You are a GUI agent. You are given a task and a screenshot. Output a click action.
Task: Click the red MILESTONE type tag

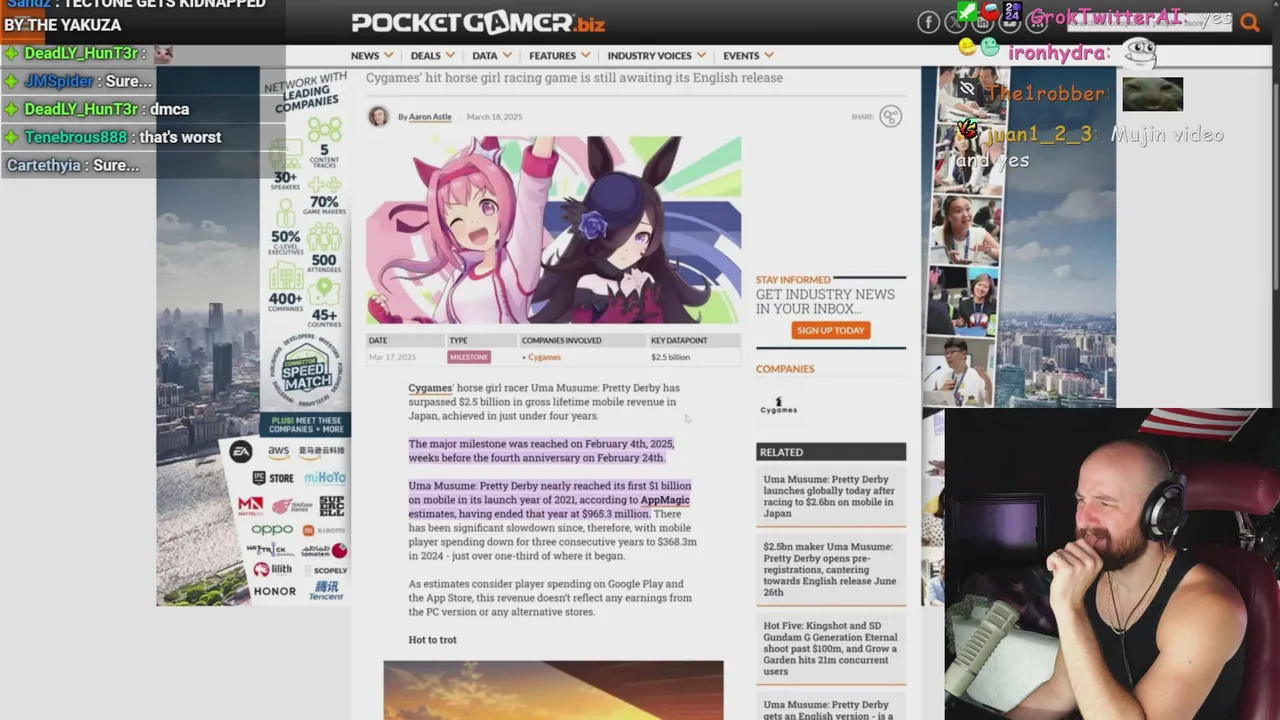pyautogui.click(x=469, y=357)
